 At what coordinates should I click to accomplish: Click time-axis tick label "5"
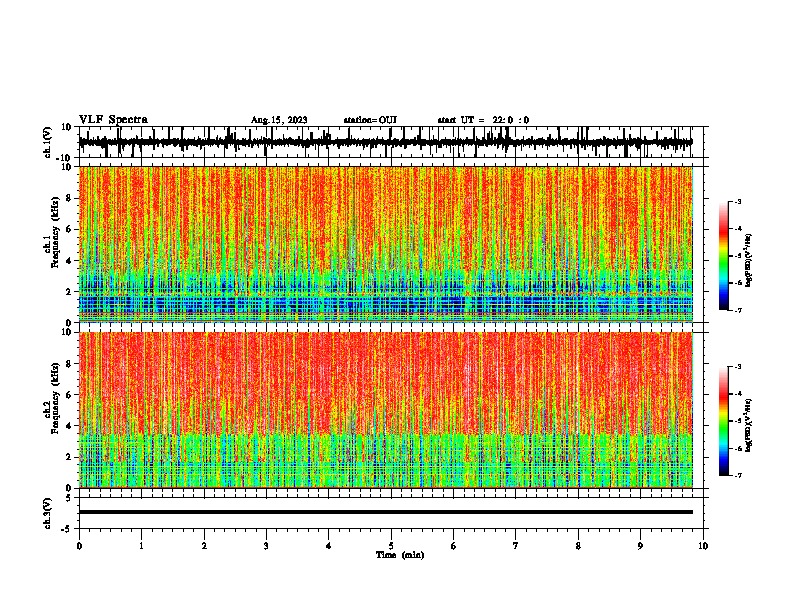[x=391, y=546]
